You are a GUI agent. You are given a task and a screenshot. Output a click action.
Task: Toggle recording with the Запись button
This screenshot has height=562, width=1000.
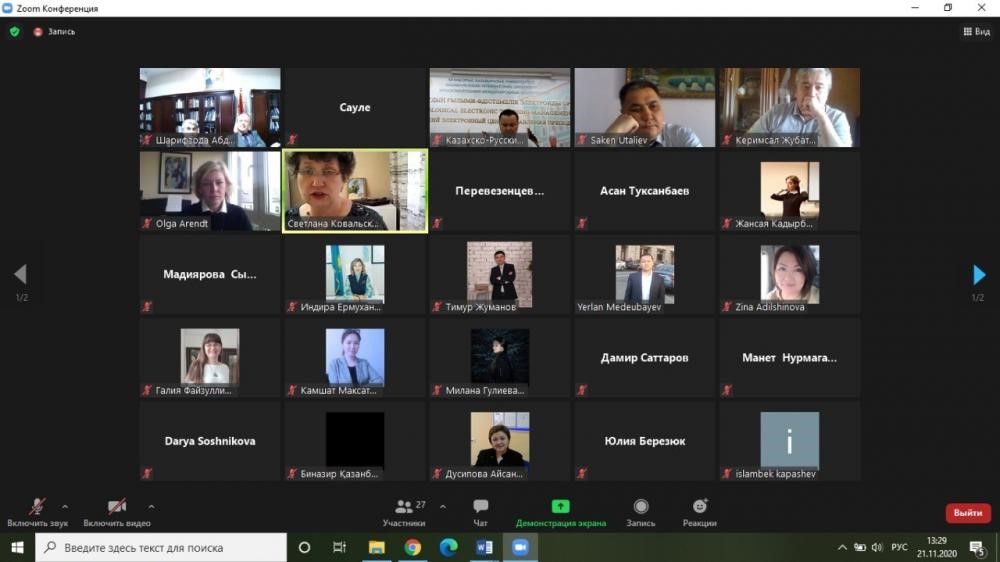pos(641,511)
